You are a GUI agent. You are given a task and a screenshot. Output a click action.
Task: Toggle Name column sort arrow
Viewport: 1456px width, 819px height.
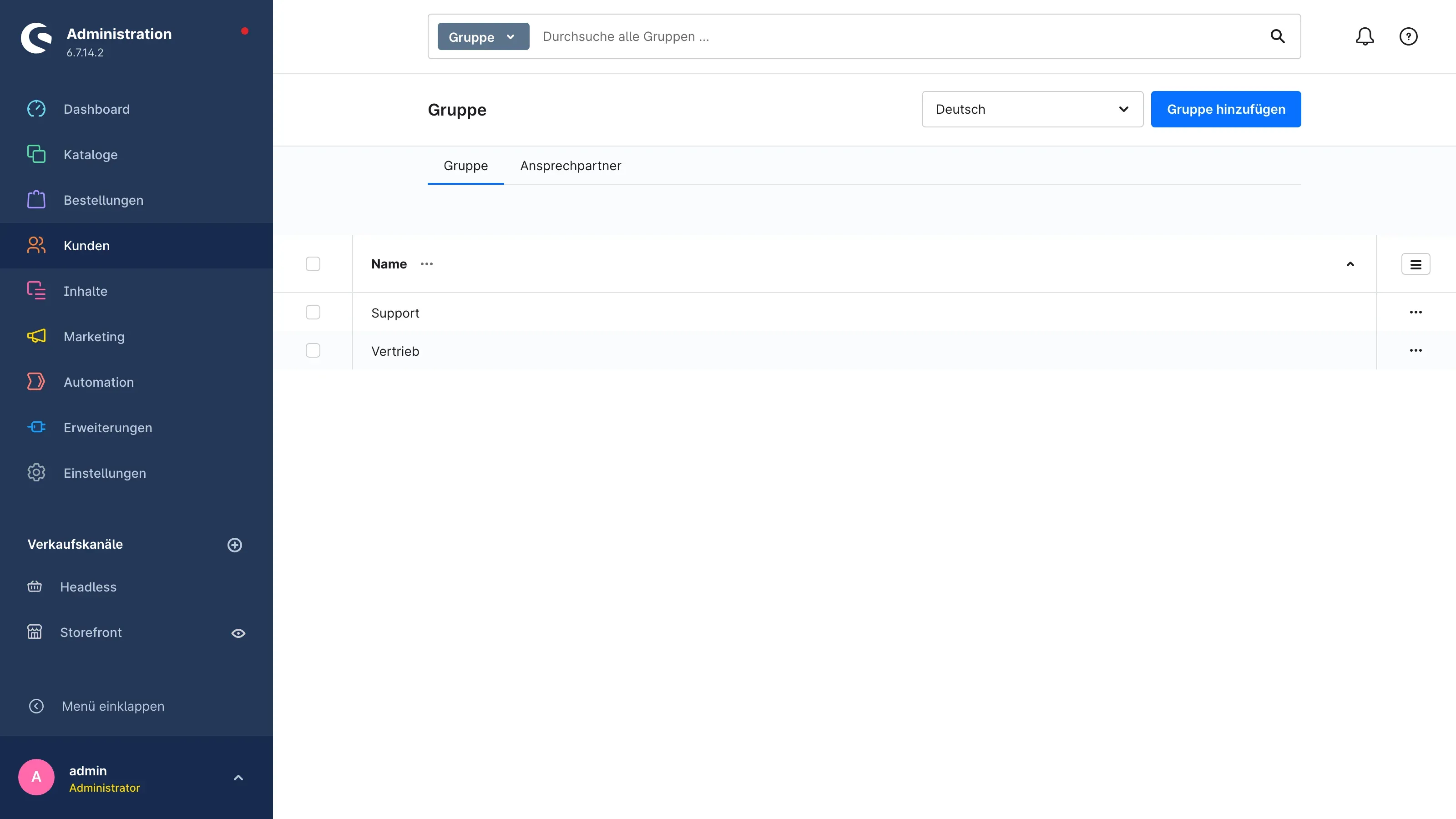point(1350,264)
